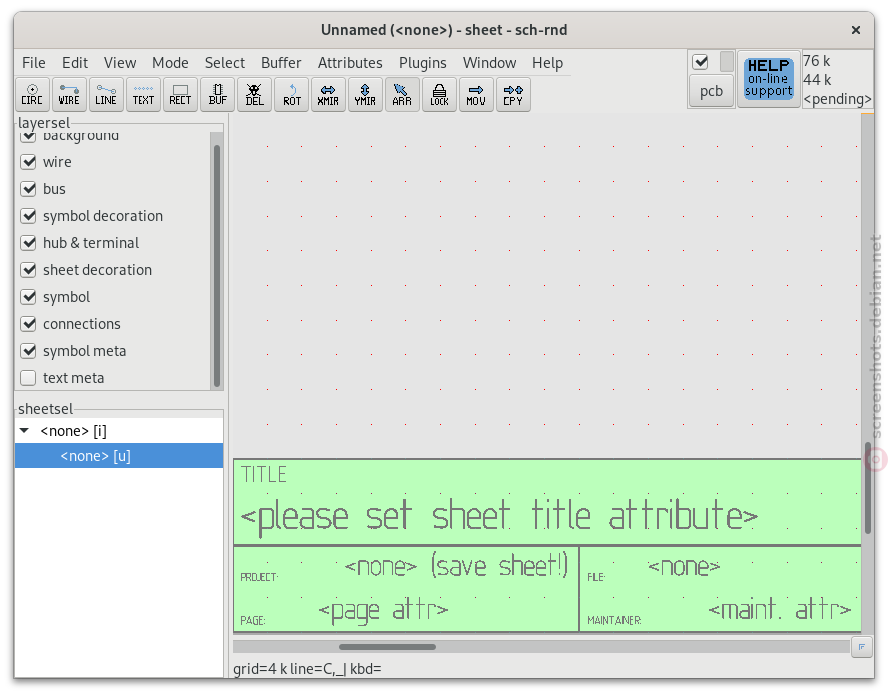Screen dimensions: 888x695
Task: Click the <maint. attr> text
Action: click(779, 609)
